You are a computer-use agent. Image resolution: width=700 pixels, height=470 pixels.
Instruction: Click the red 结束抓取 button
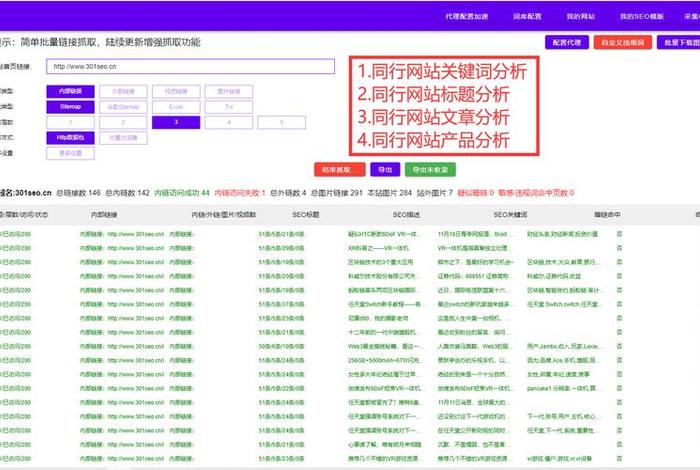tap(340, 170)
